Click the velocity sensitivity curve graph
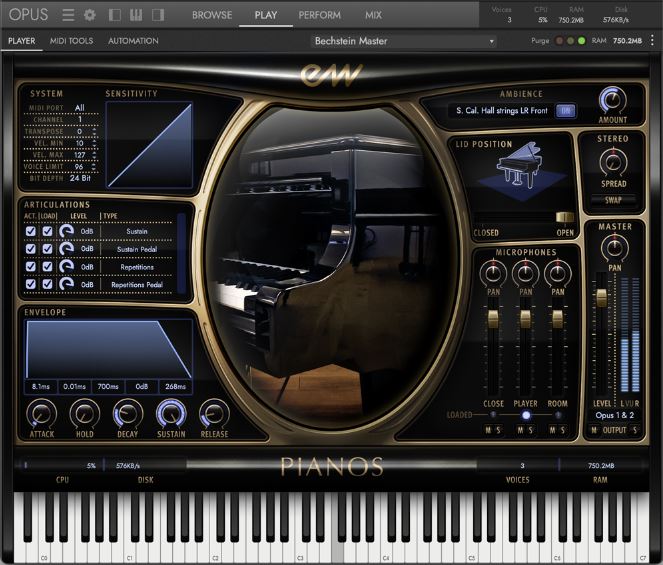The height and width of the screenshot is (565, 663). pos(149,145)
